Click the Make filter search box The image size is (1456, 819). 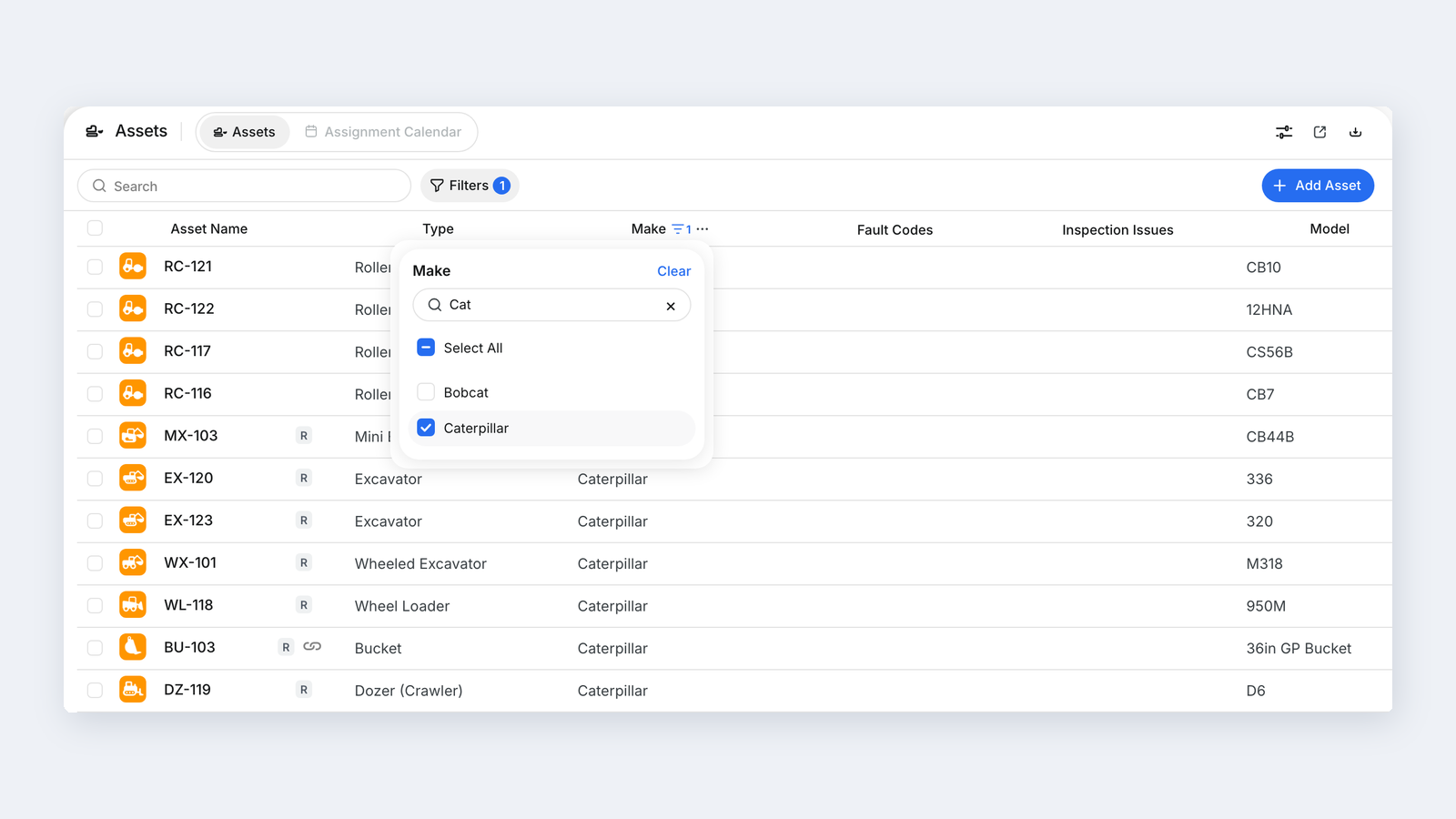(x=551, y=305)
